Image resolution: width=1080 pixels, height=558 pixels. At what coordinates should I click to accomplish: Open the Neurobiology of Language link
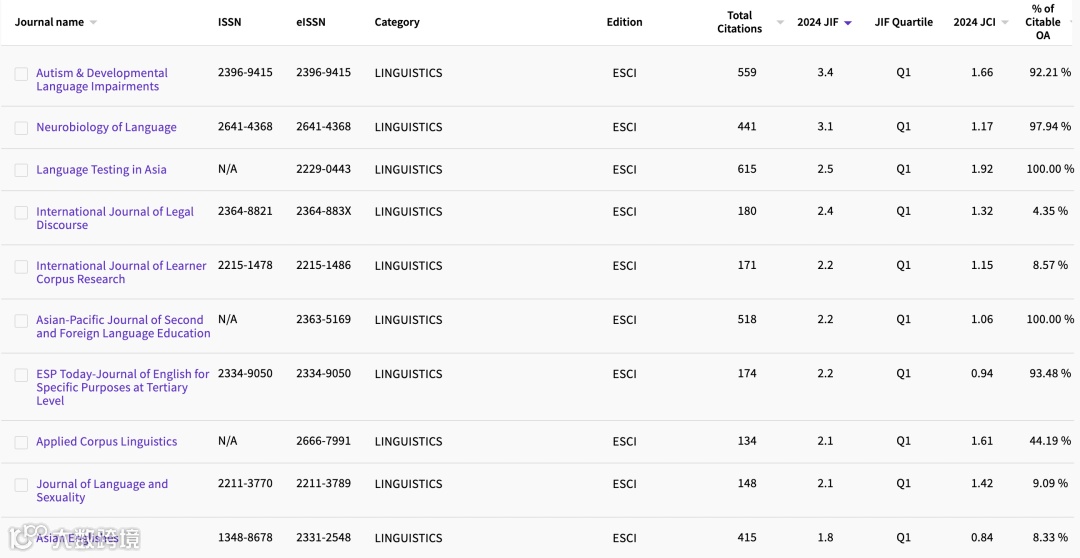click(106, 128)
